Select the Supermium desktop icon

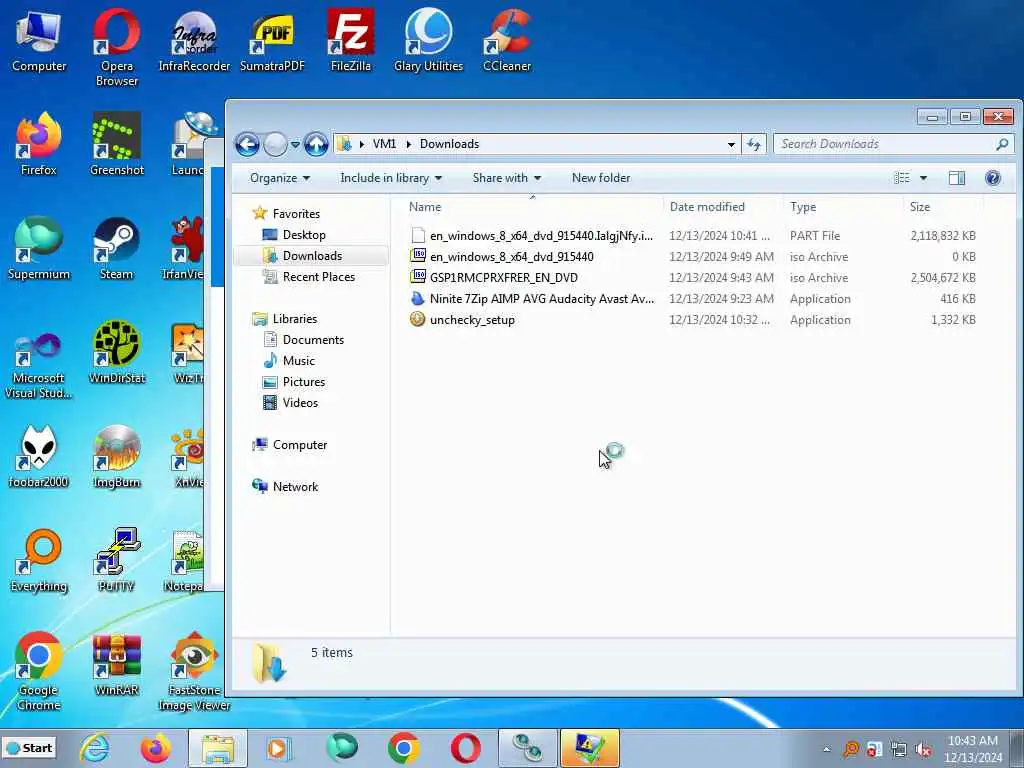[39, 248]
